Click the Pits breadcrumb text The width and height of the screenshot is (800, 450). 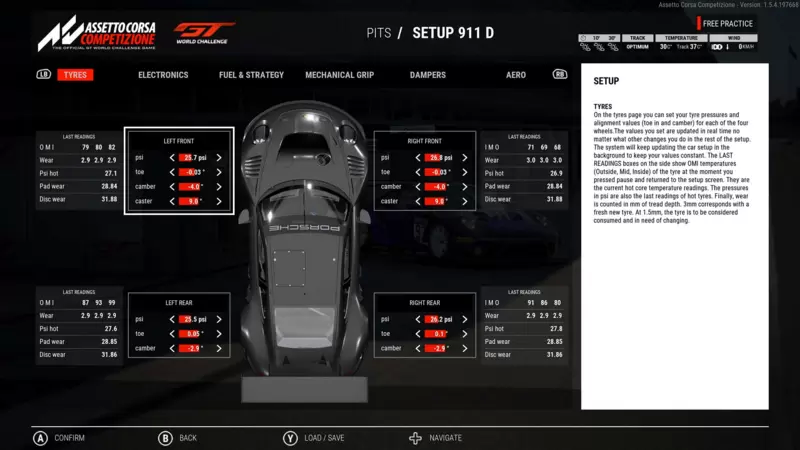click(x=379, y=33)
